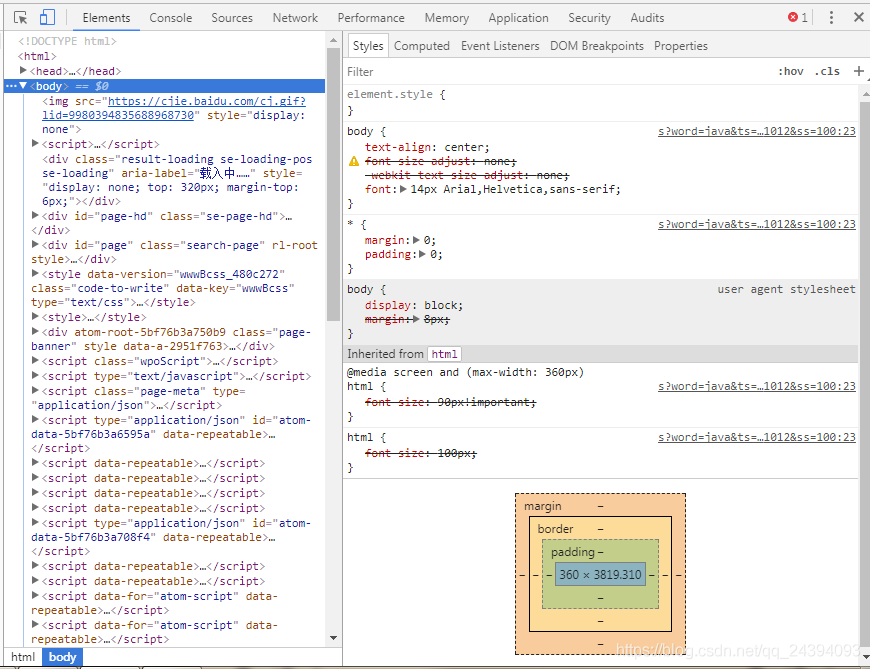
Task: Expand the page-banner div node
Action: tap(36, 331)
